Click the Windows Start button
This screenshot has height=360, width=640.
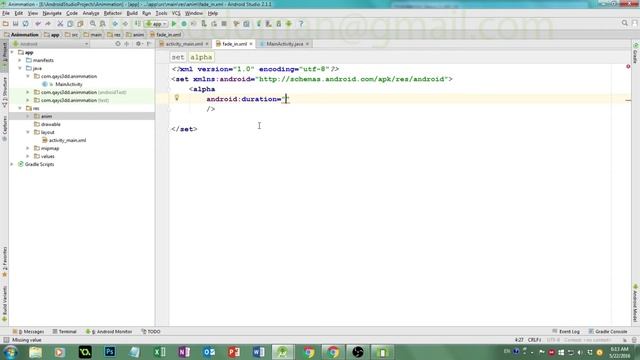click(10, 352)
